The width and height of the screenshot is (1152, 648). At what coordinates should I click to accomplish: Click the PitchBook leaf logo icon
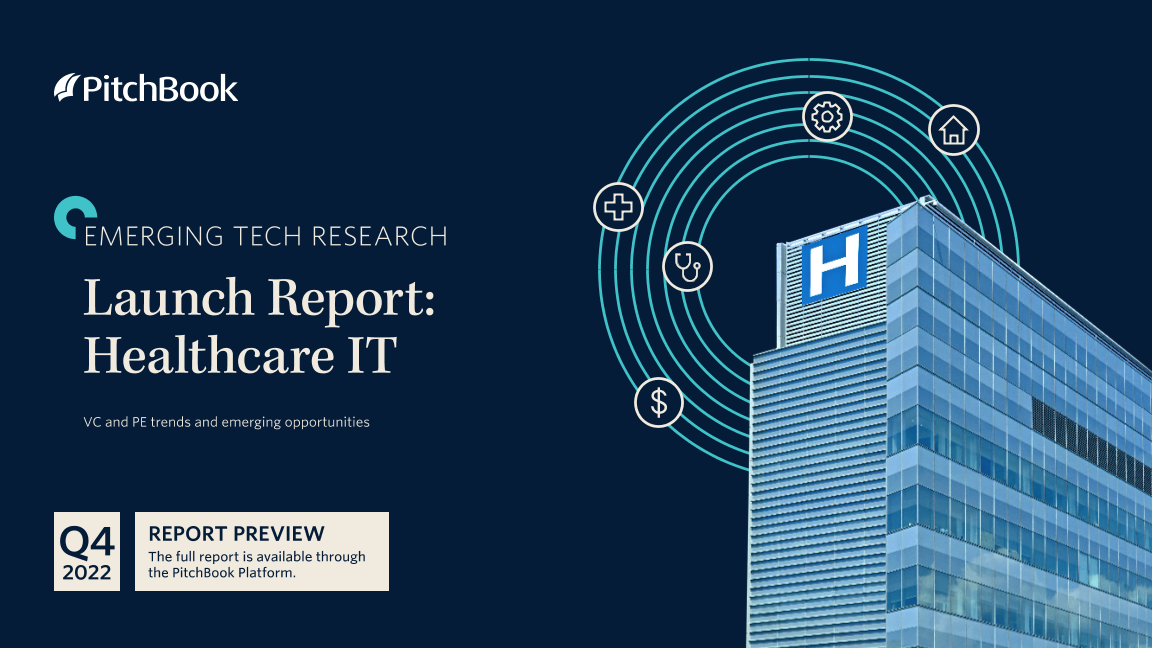[66, 88]
